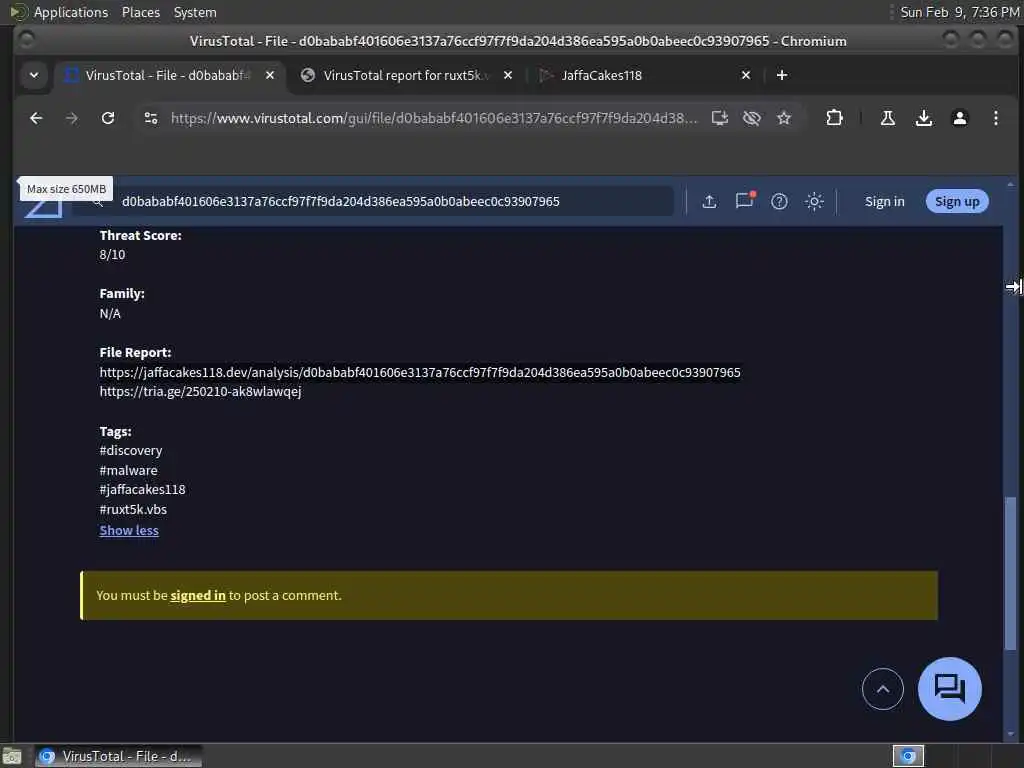This screenshot has height=768, width=1024.
Task: Bookmark this page with the star
Action: coord(784,118)
